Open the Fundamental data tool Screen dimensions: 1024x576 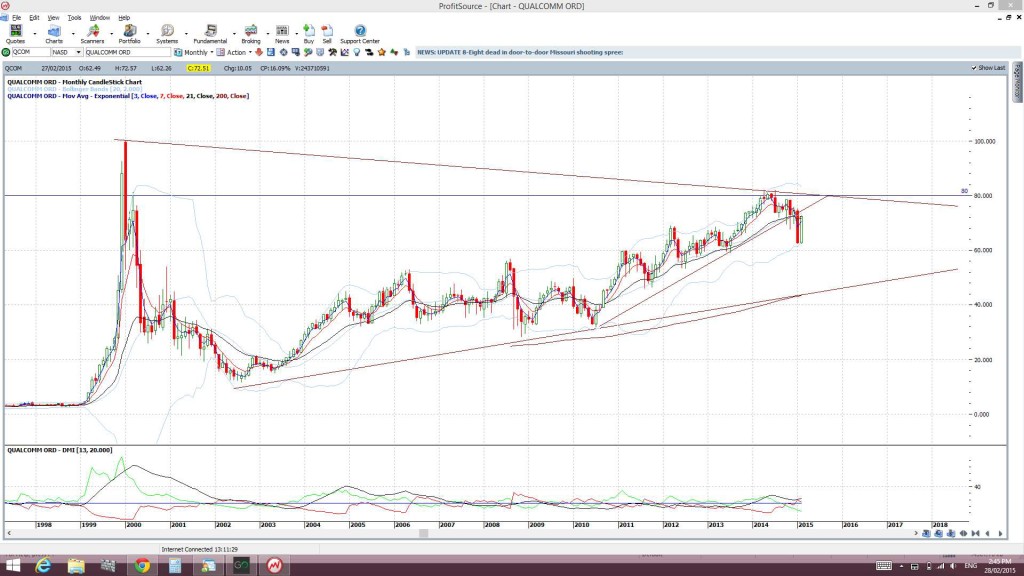(210, 34)
